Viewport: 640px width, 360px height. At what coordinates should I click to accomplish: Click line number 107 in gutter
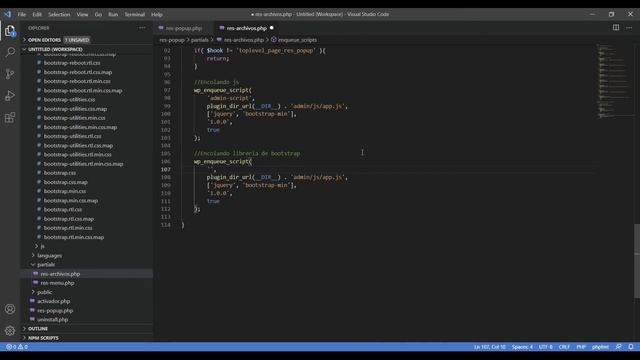[166, 169]
